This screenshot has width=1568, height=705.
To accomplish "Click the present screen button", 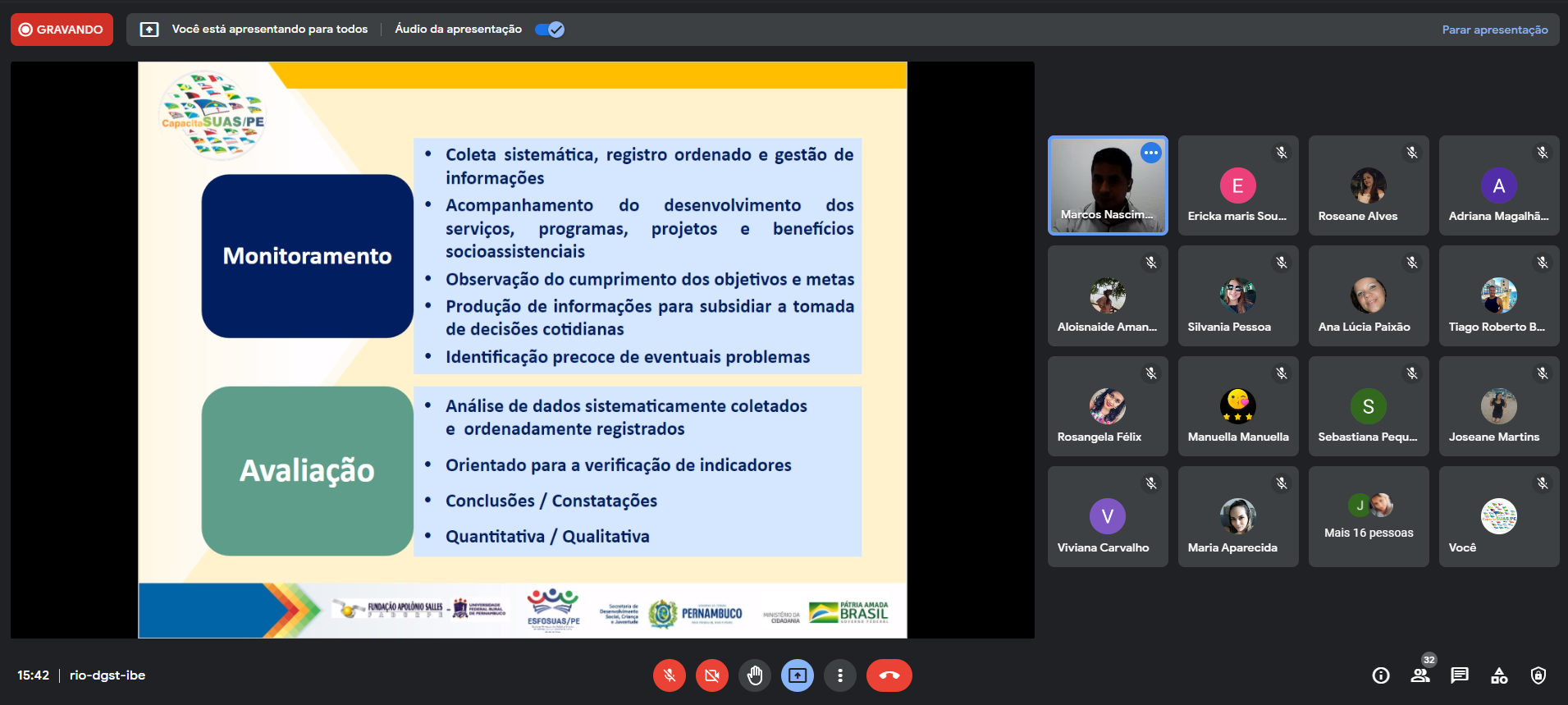I will coord(798,675).
